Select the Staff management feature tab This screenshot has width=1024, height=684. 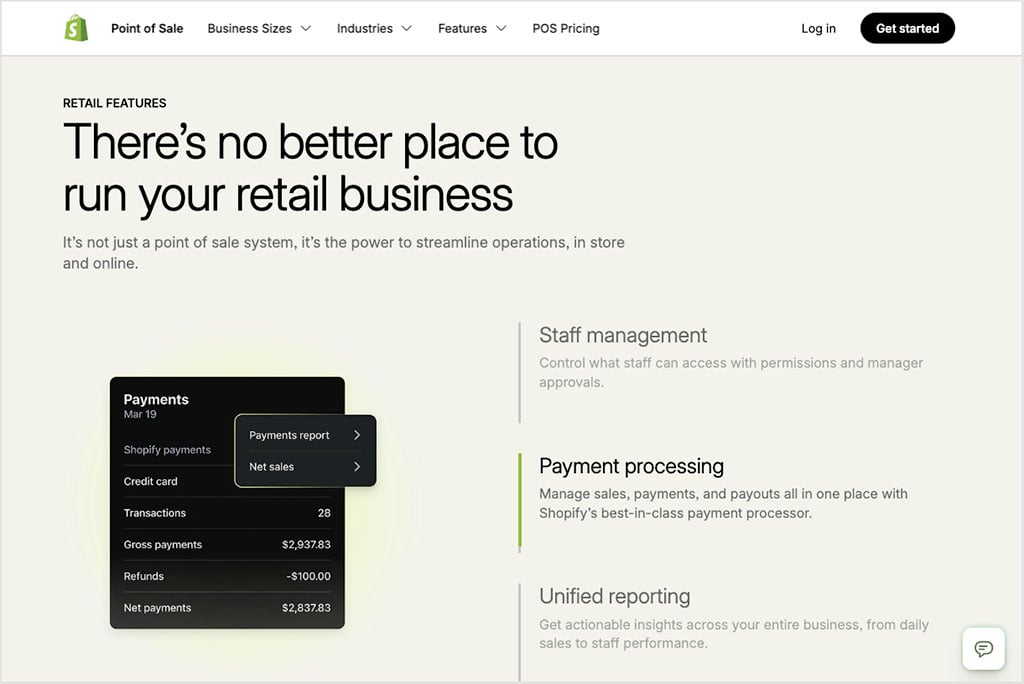pyautogui.click(x=623, y=335)
